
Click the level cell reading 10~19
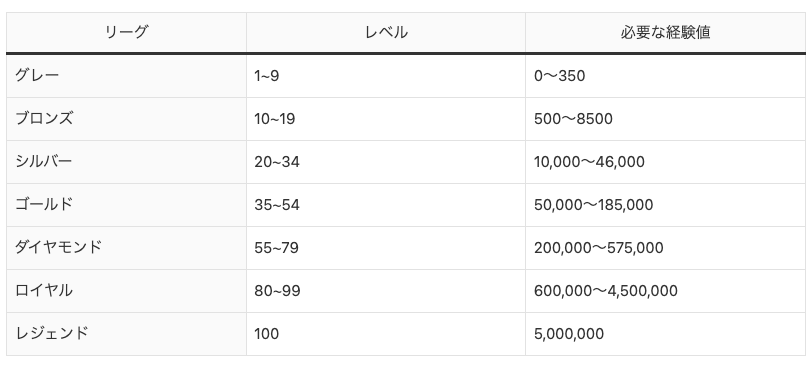[386, 119]
